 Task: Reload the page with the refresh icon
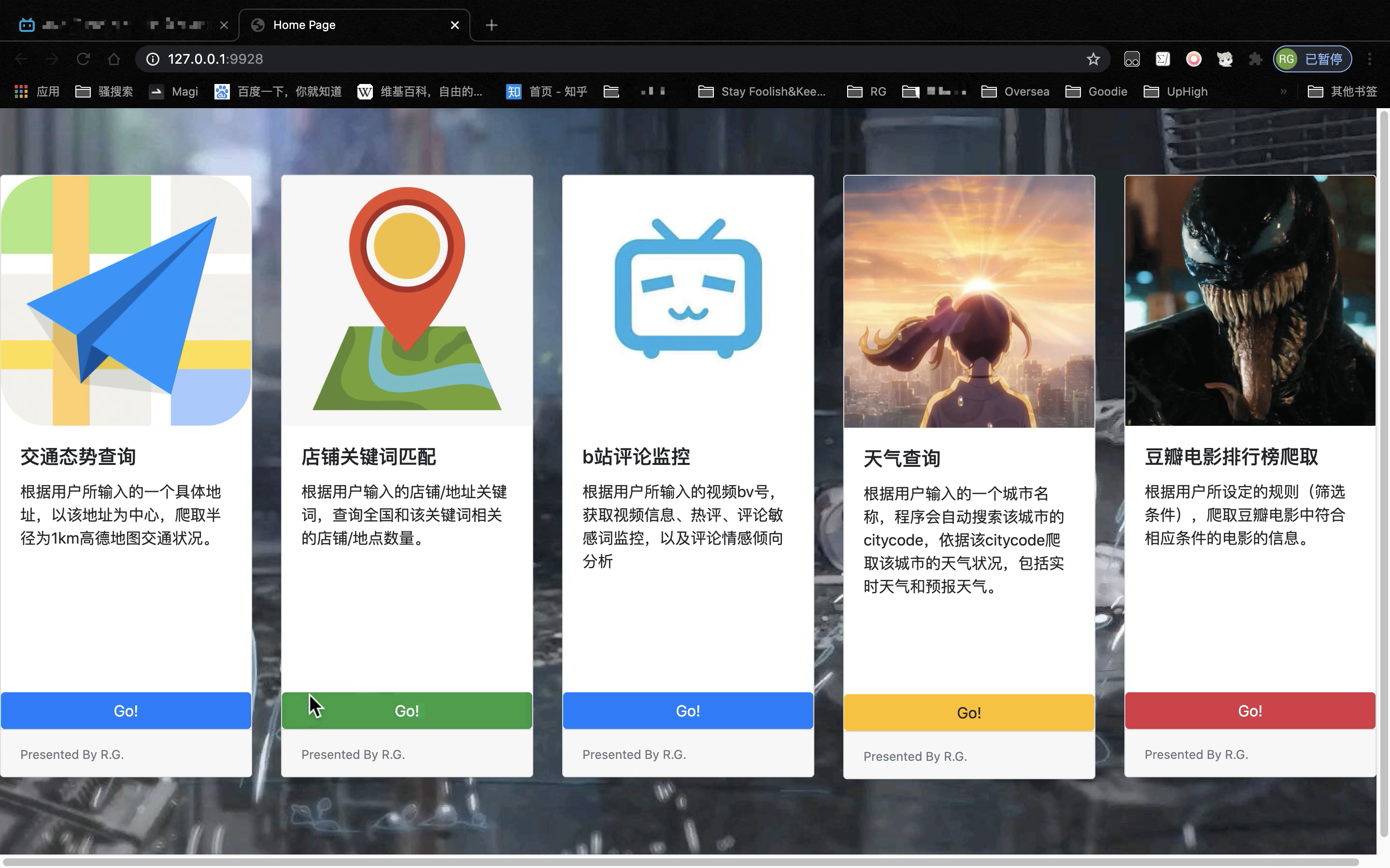click(83, 59)
